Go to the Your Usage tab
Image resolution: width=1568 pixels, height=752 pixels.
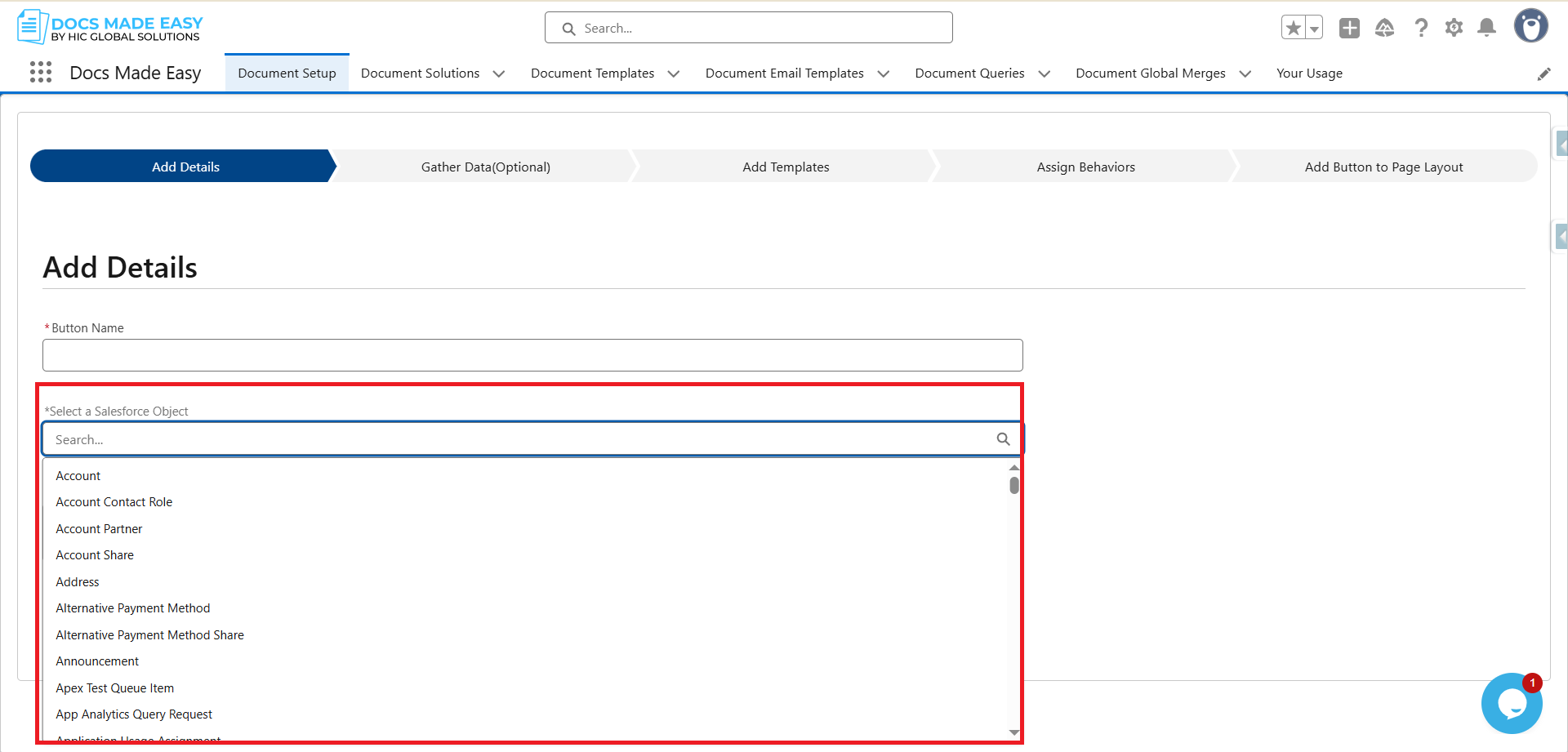coord(1309,73)
